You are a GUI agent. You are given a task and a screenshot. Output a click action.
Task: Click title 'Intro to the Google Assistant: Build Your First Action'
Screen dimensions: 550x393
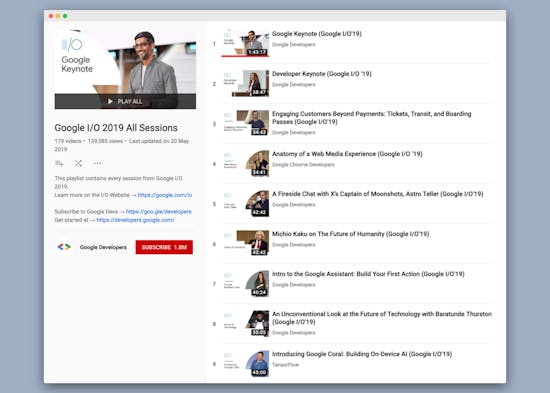368,274
